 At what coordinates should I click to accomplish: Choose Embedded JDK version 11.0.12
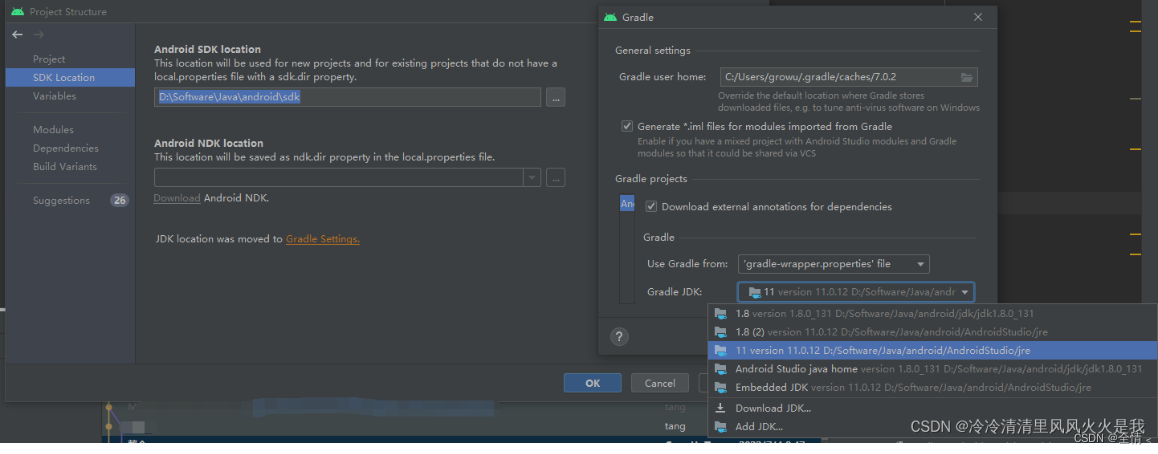tap(912, 387)
